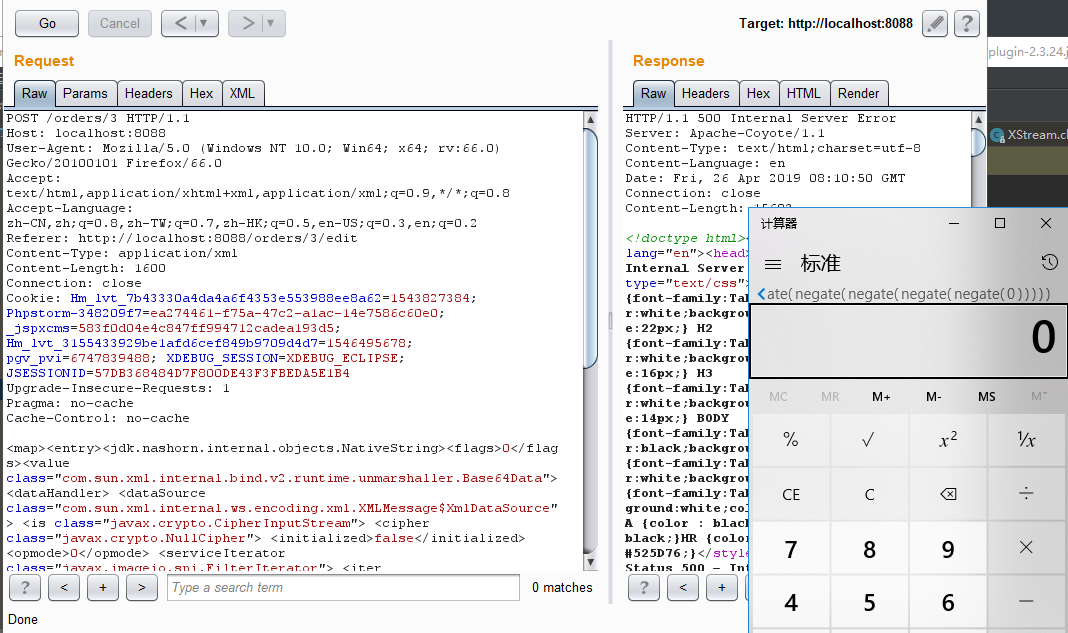Open the Request XML tab
Viewport: 1068px width, 633px height.
pos(242,94)
